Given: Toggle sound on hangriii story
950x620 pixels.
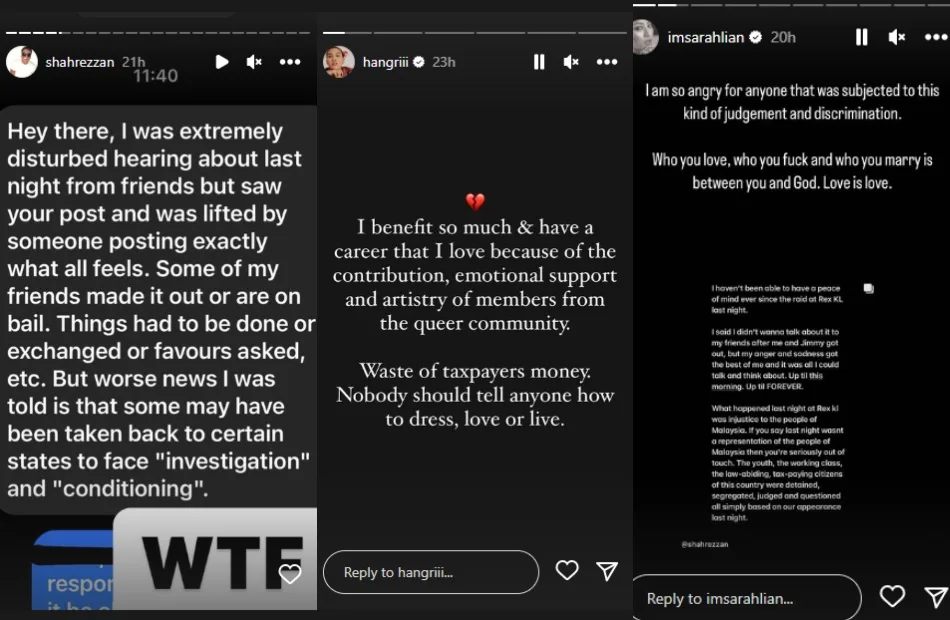Looking at the screenshot, I should pos(571,62).
